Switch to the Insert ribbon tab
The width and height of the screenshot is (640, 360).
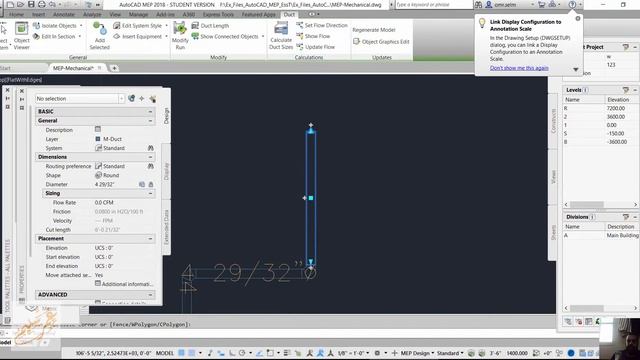39,14
